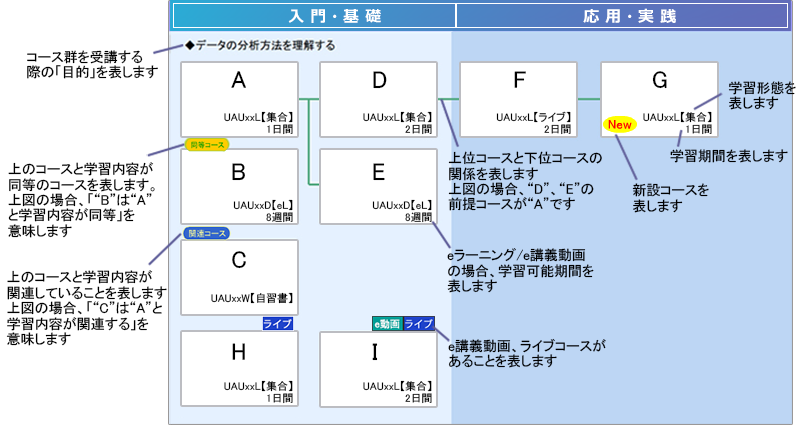Open course box D

[x=379, y=100]
